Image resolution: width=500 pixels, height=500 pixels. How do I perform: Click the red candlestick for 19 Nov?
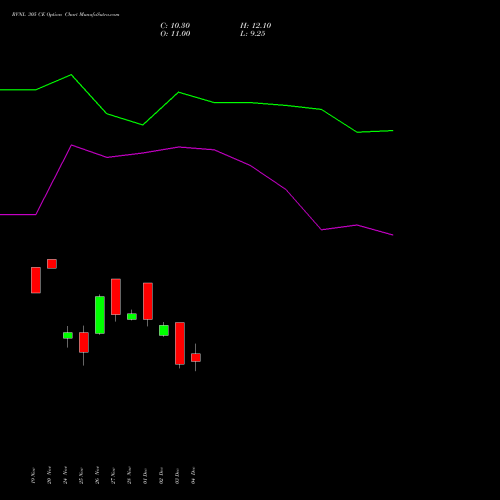(x=36, y=280)
